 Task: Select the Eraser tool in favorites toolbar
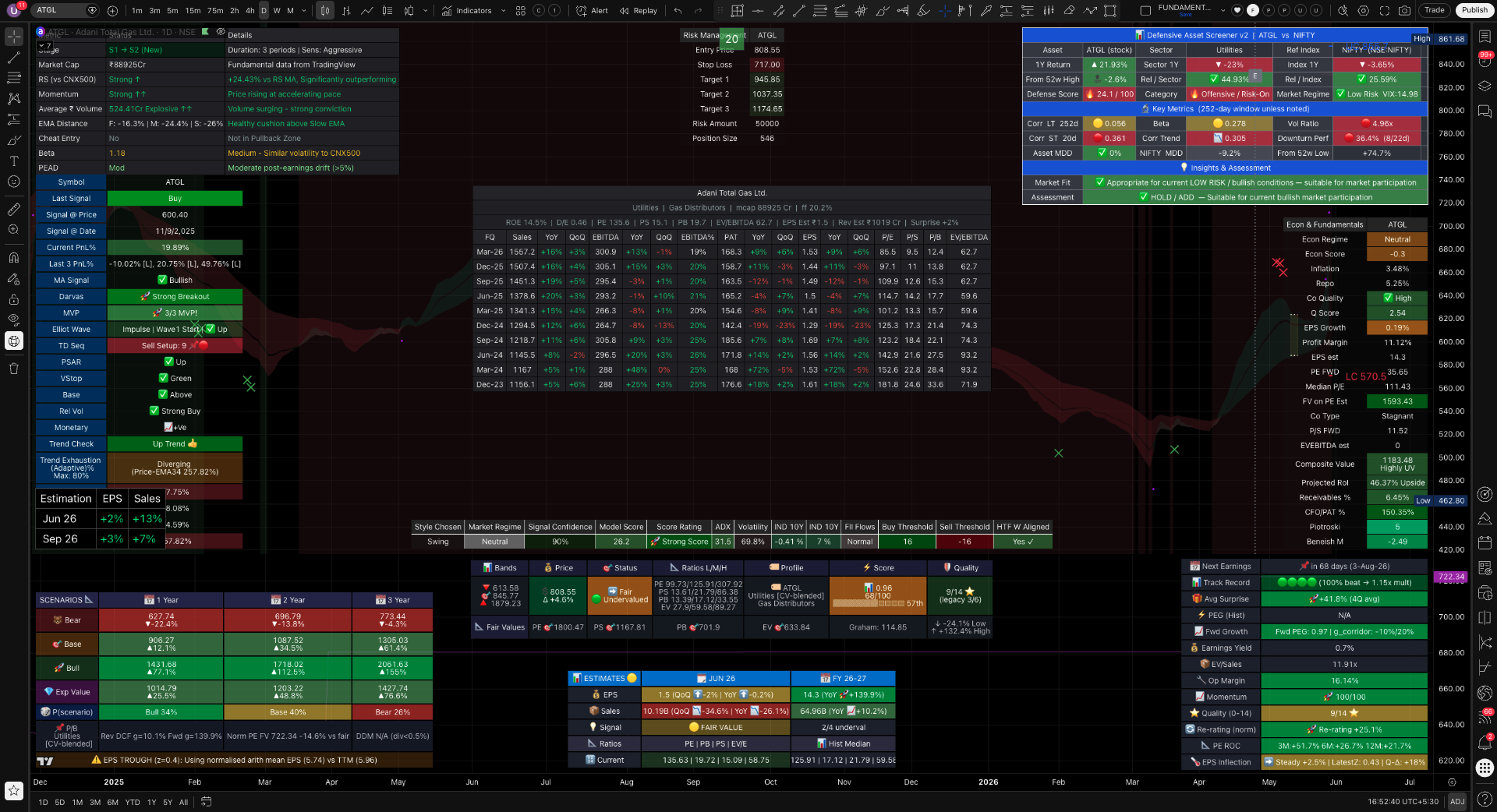(x=1069, y=11)
